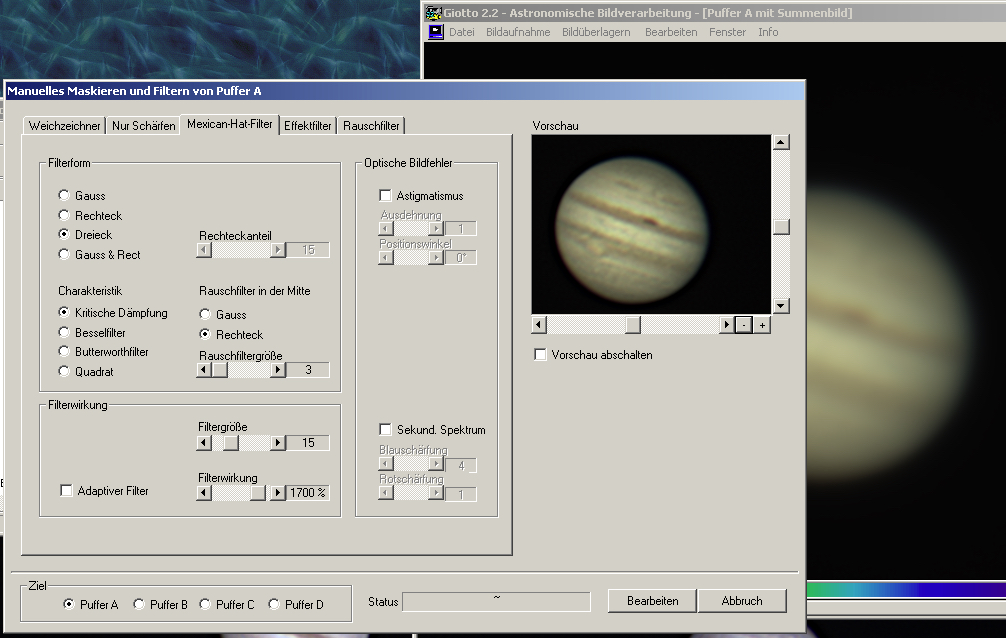
Task: Click Rauschfiltergröße value 3
Action: coord(308,370)
